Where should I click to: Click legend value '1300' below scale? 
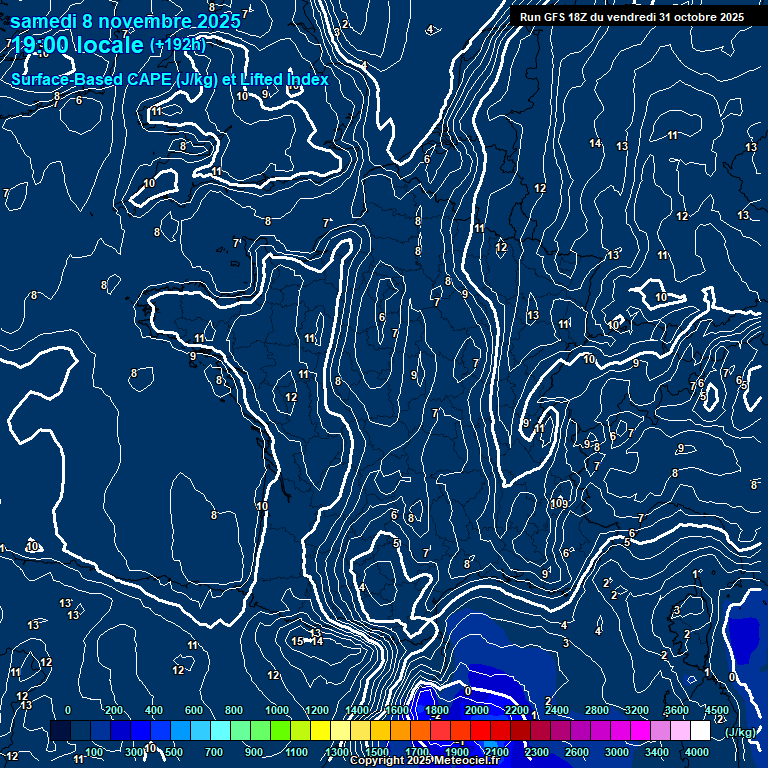pos(337,752)
